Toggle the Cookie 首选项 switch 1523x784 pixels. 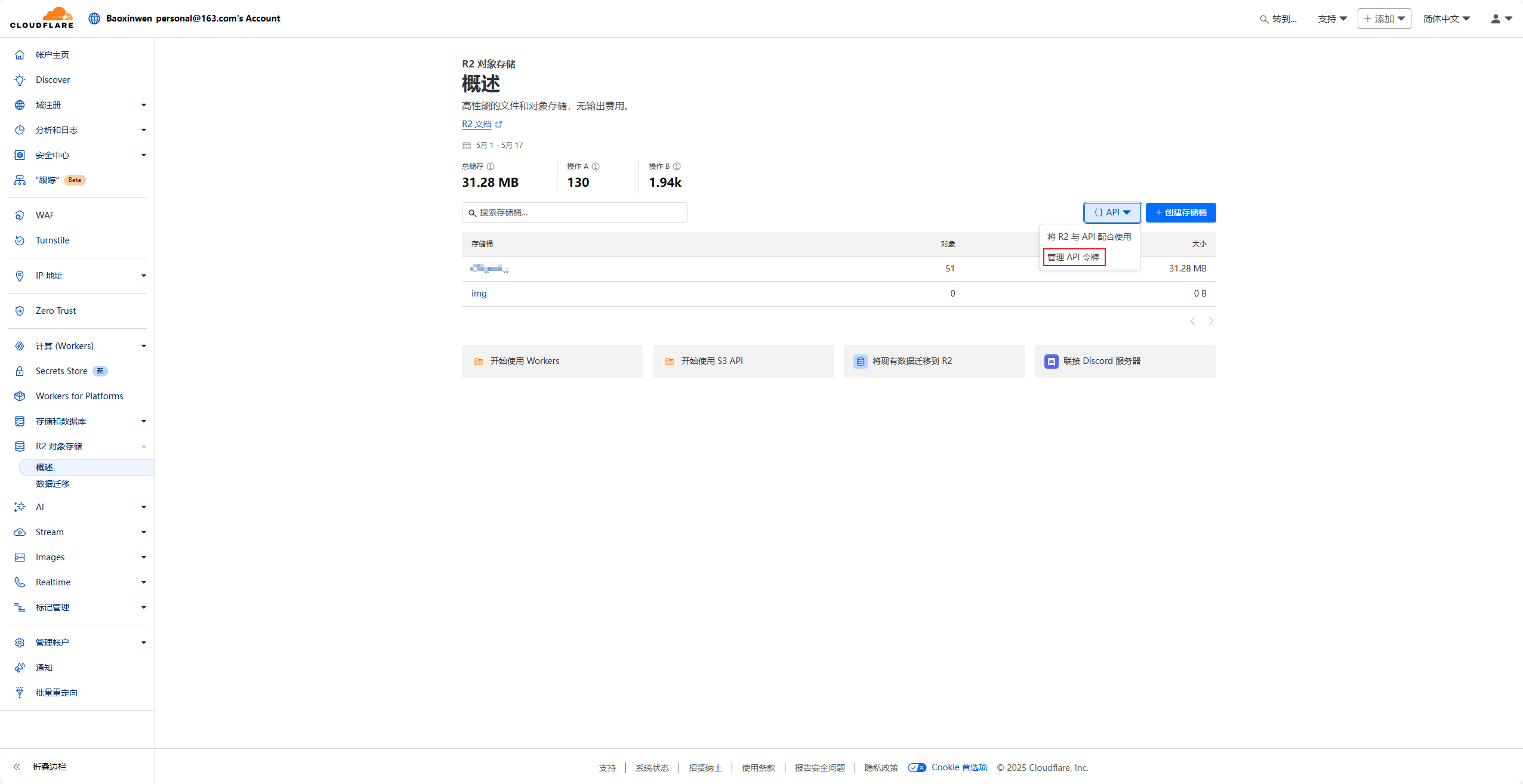(x=917, y=767)
